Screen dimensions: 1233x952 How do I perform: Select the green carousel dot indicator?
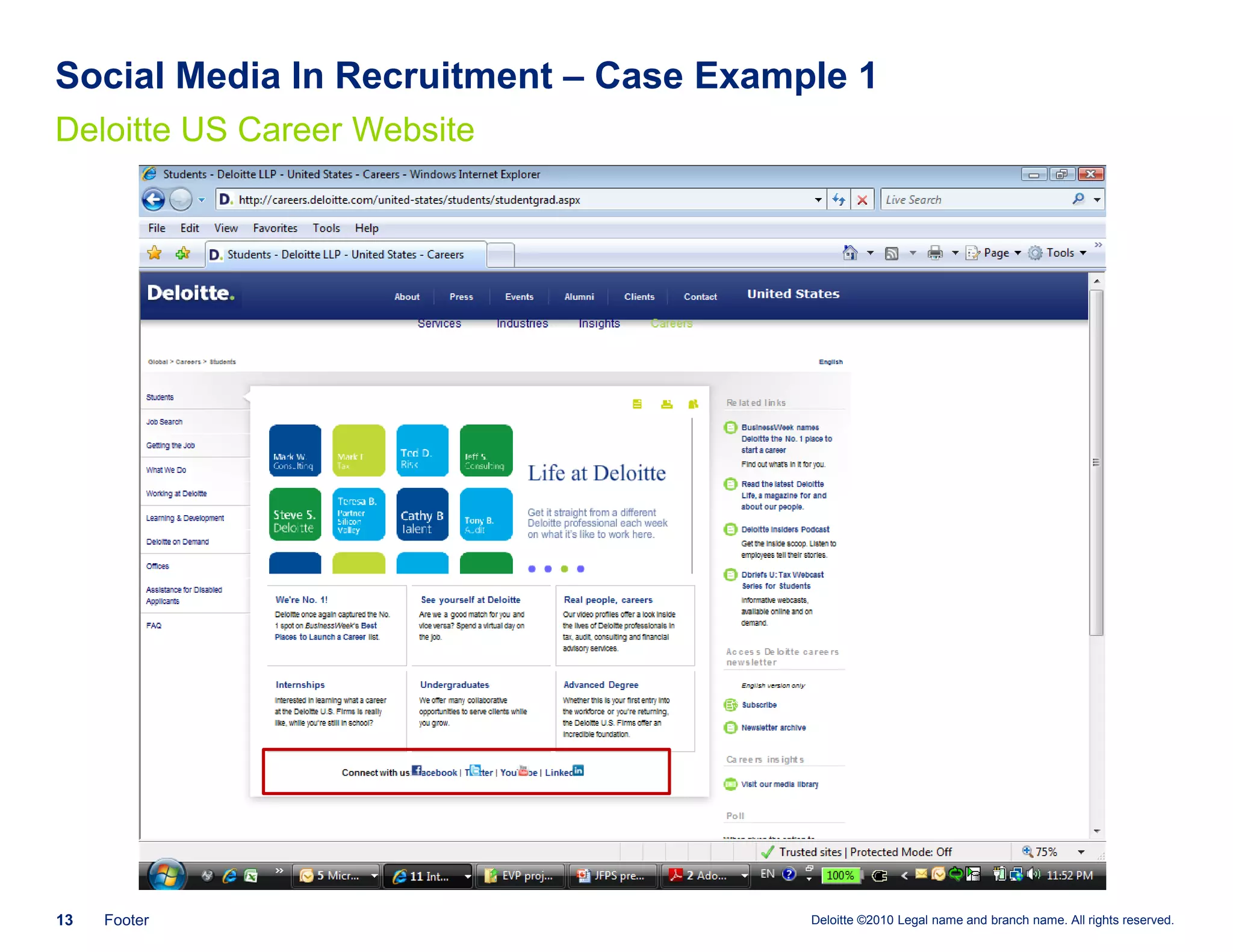[x=564, y=569]
